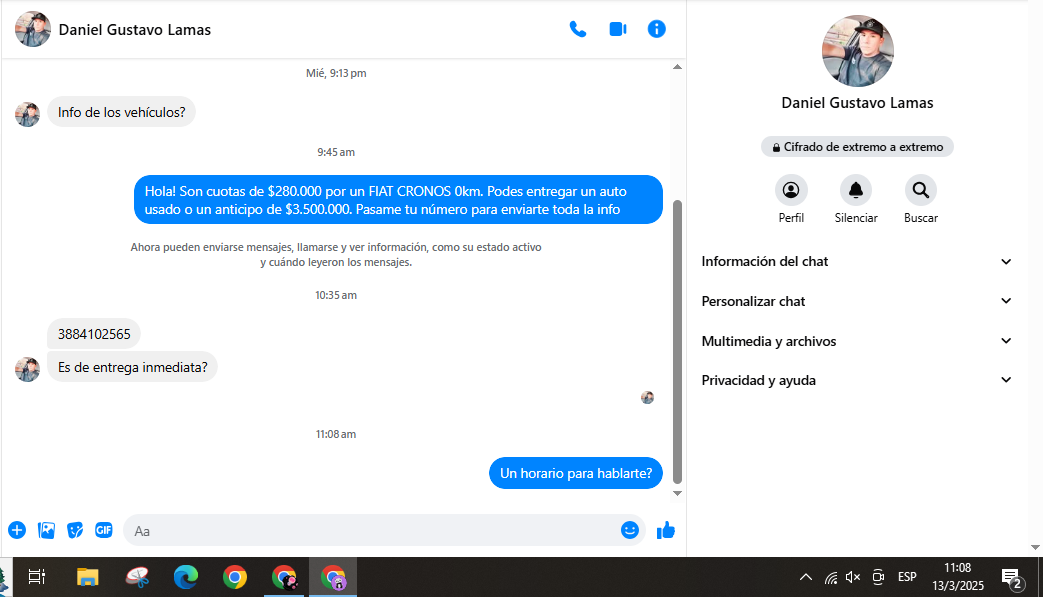Screen dimensions: 1043x597
Task: Attach a photo file to message
Action: [47, 530]
